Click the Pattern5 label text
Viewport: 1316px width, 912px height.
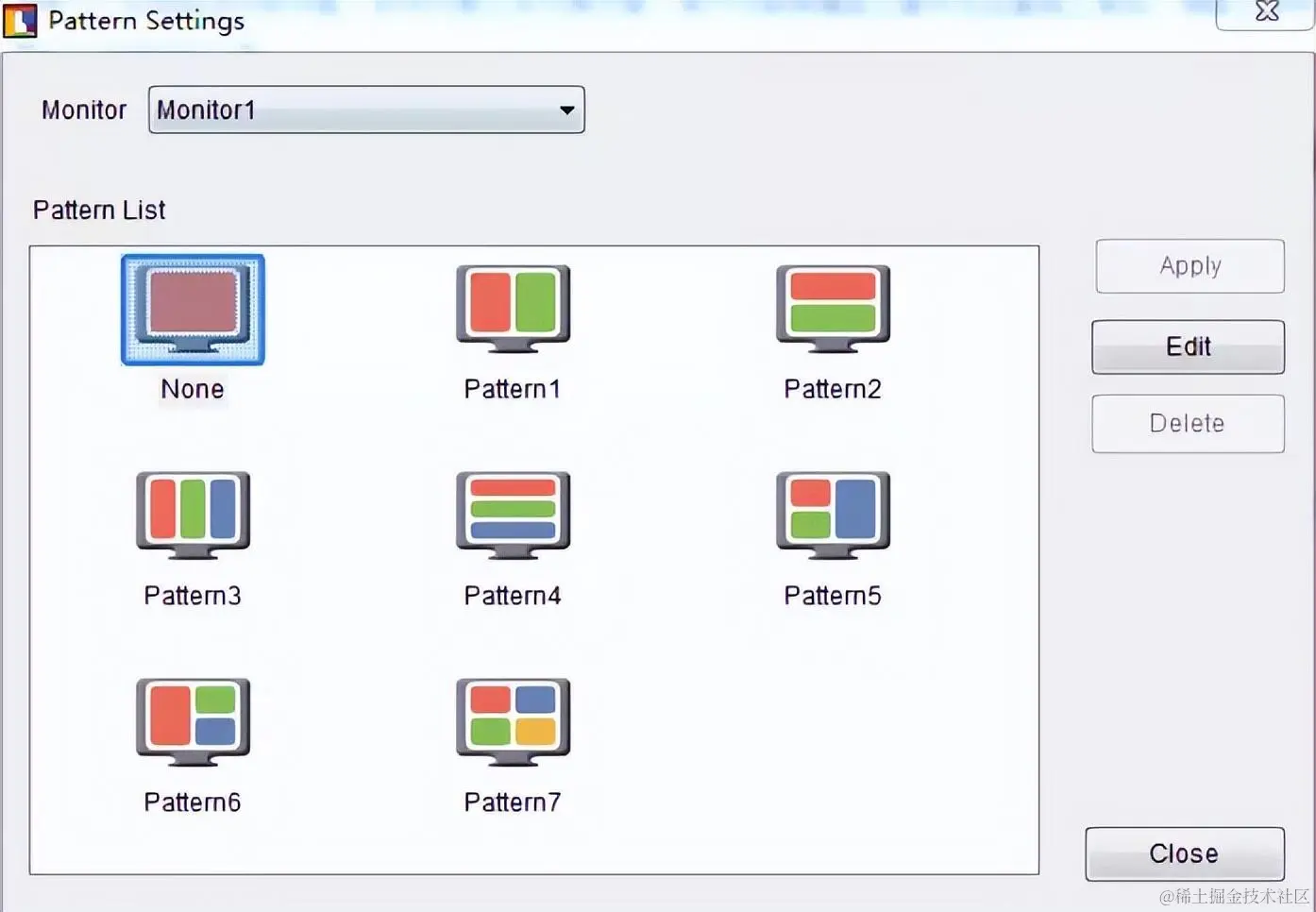pyautogui.click(x=833, y=596)
